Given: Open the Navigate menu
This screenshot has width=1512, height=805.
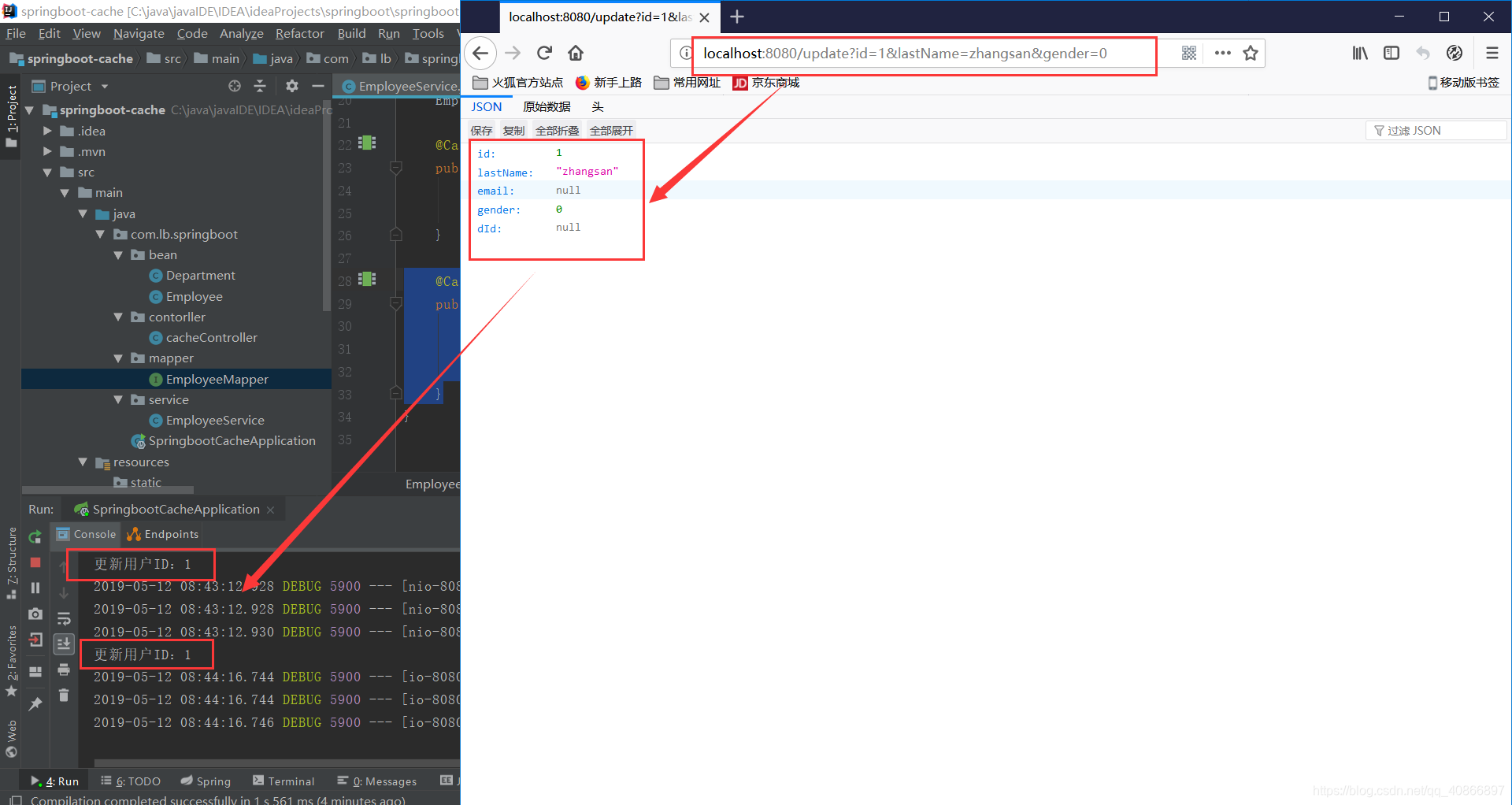Looking at the screenshot, I should [139, 33].
